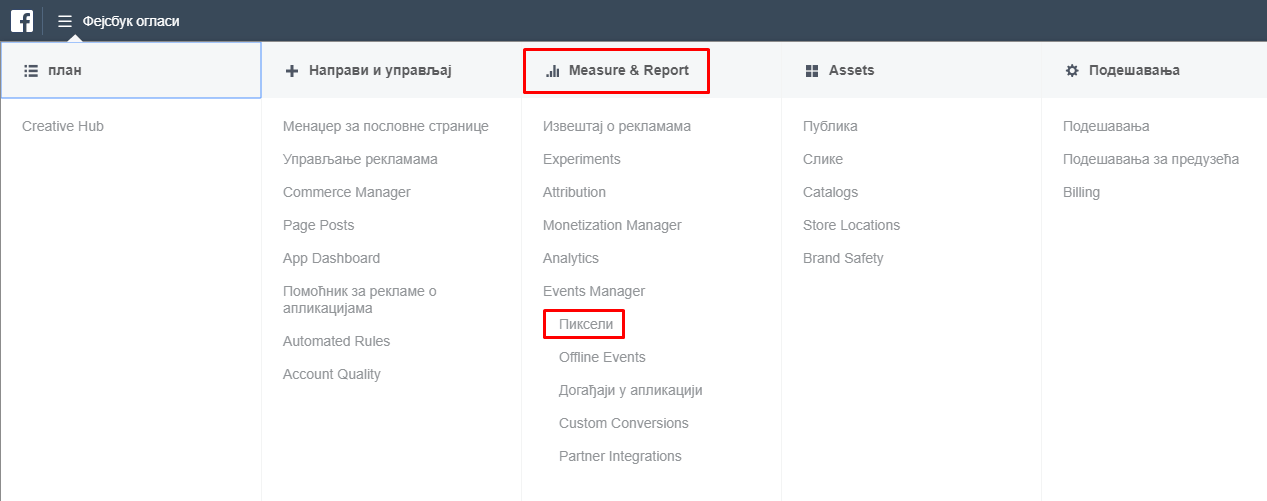Screen dimensions: 1267x501
Task: Open Догађаји у апликацији
Action: click(631, 390)
